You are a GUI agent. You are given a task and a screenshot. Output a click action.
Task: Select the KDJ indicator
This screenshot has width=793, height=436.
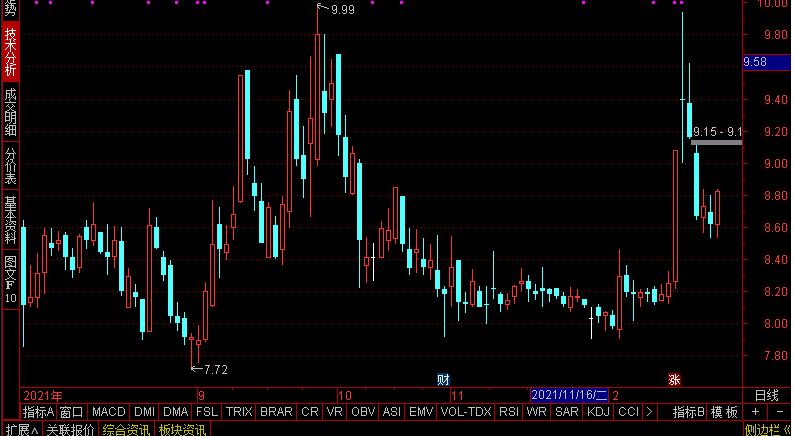[598, 412]
